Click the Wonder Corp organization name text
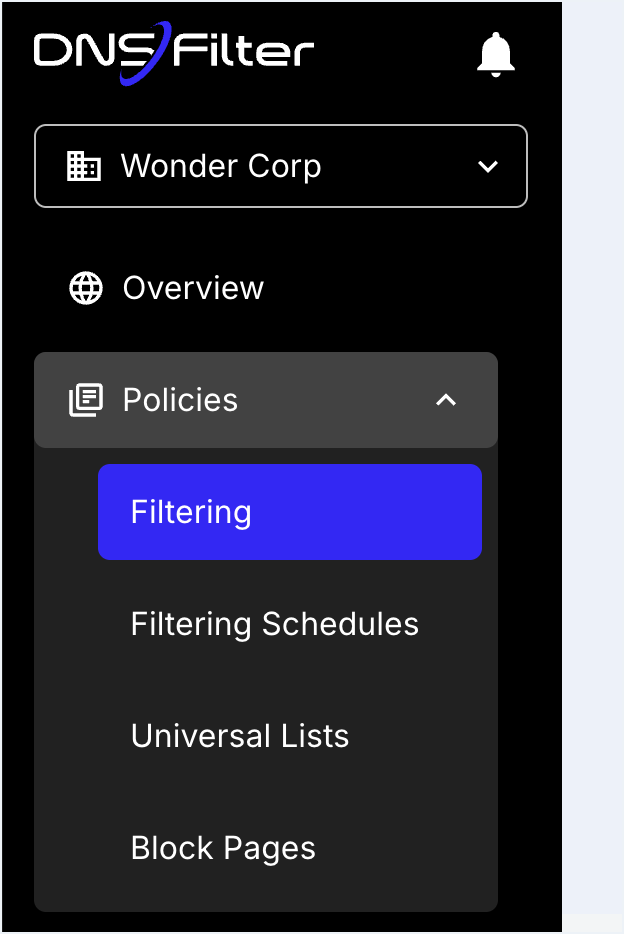The image size is (624, 934). pos(221,166)
